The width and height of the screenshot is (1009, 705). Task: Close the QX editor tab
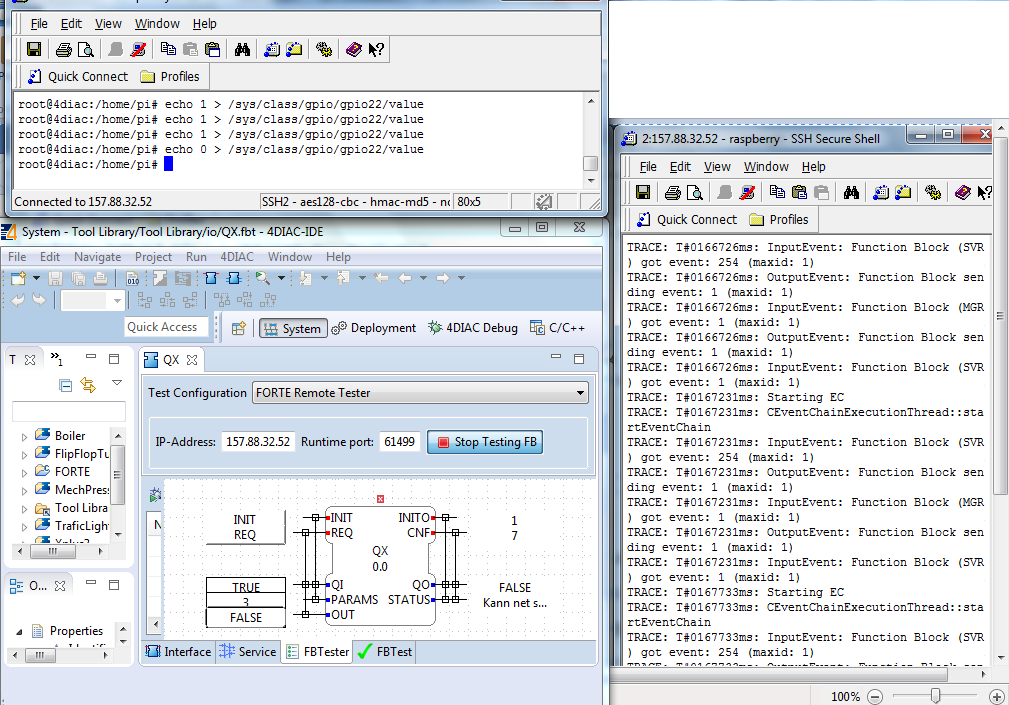[x=192, y=360]
